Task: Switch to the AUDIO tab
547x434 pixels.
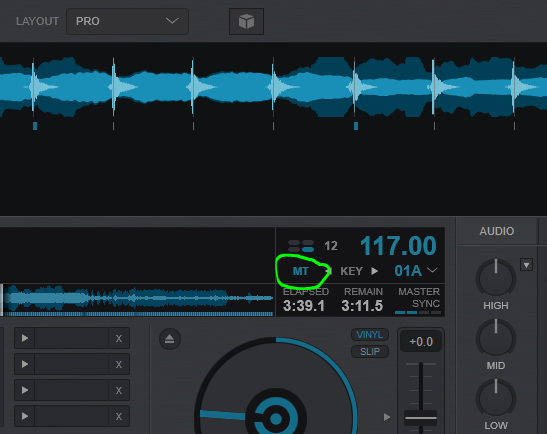Action: [x=497, y=231]
